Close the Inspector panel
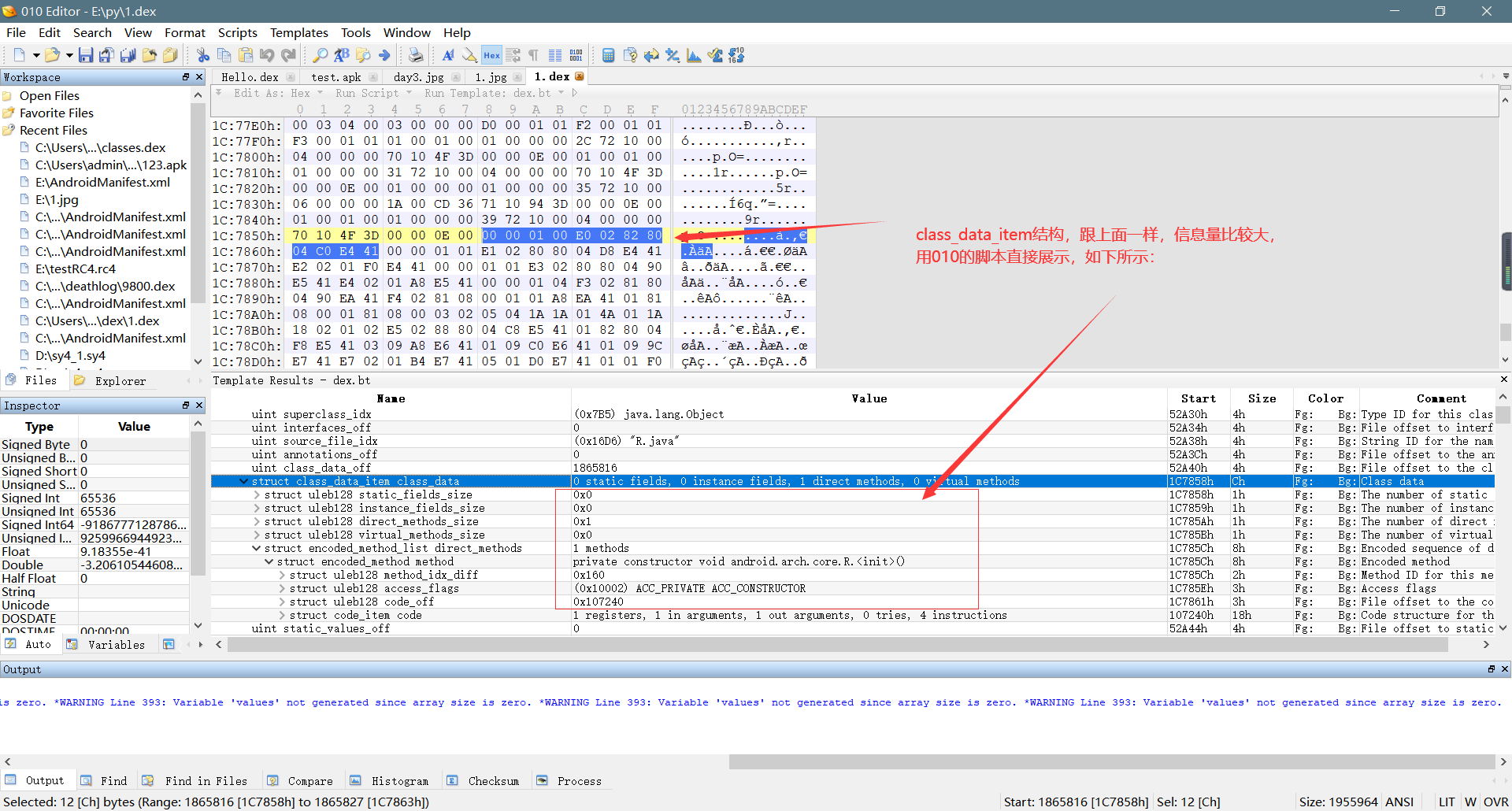Screen dimensions: 1512x811 (x=199, y=405)
